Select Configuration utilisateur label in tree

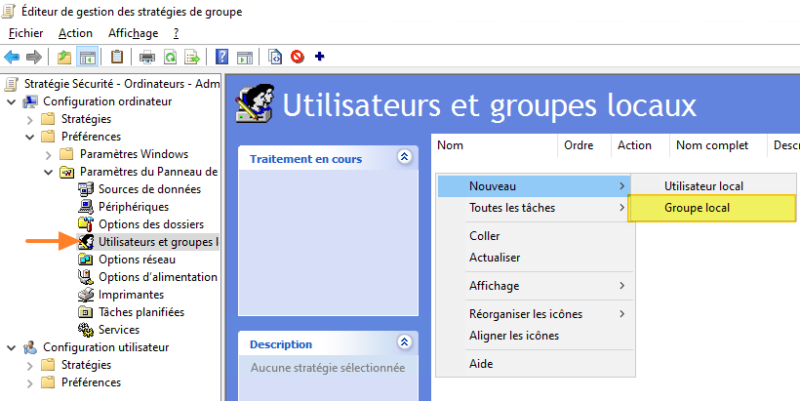pyautogui.click(x=106, y=347)
